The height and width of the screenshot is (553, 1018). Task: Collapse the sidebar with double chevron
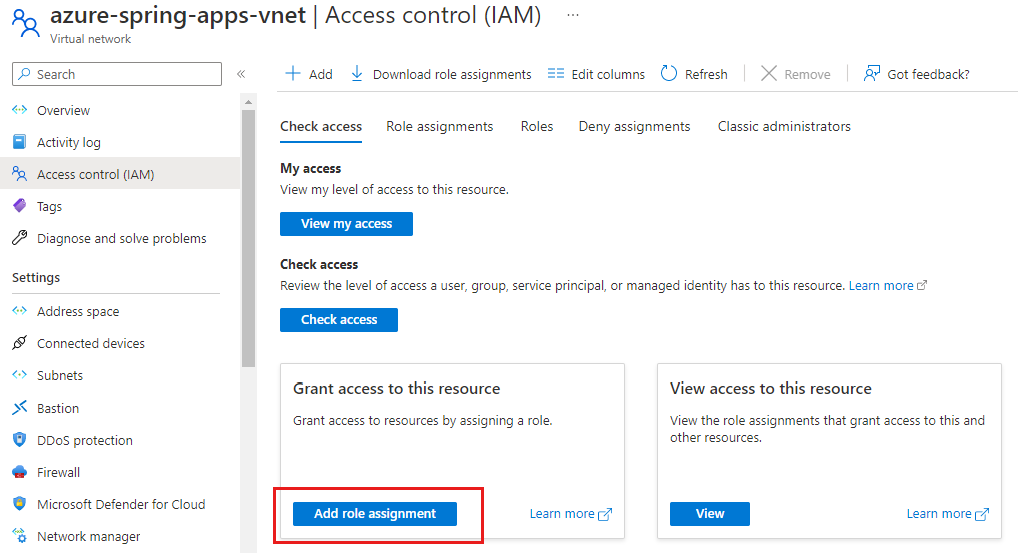(x=241, y=74)
